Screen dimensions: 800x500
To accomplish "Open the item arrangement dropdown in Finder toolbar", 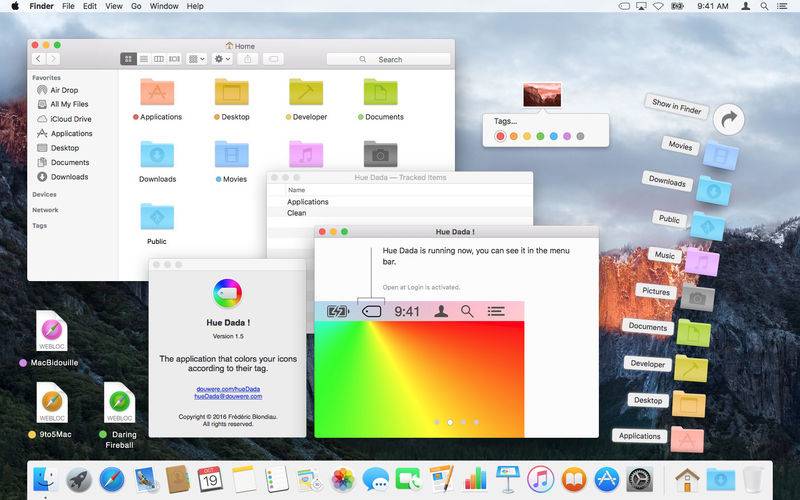I will point(196,59).
